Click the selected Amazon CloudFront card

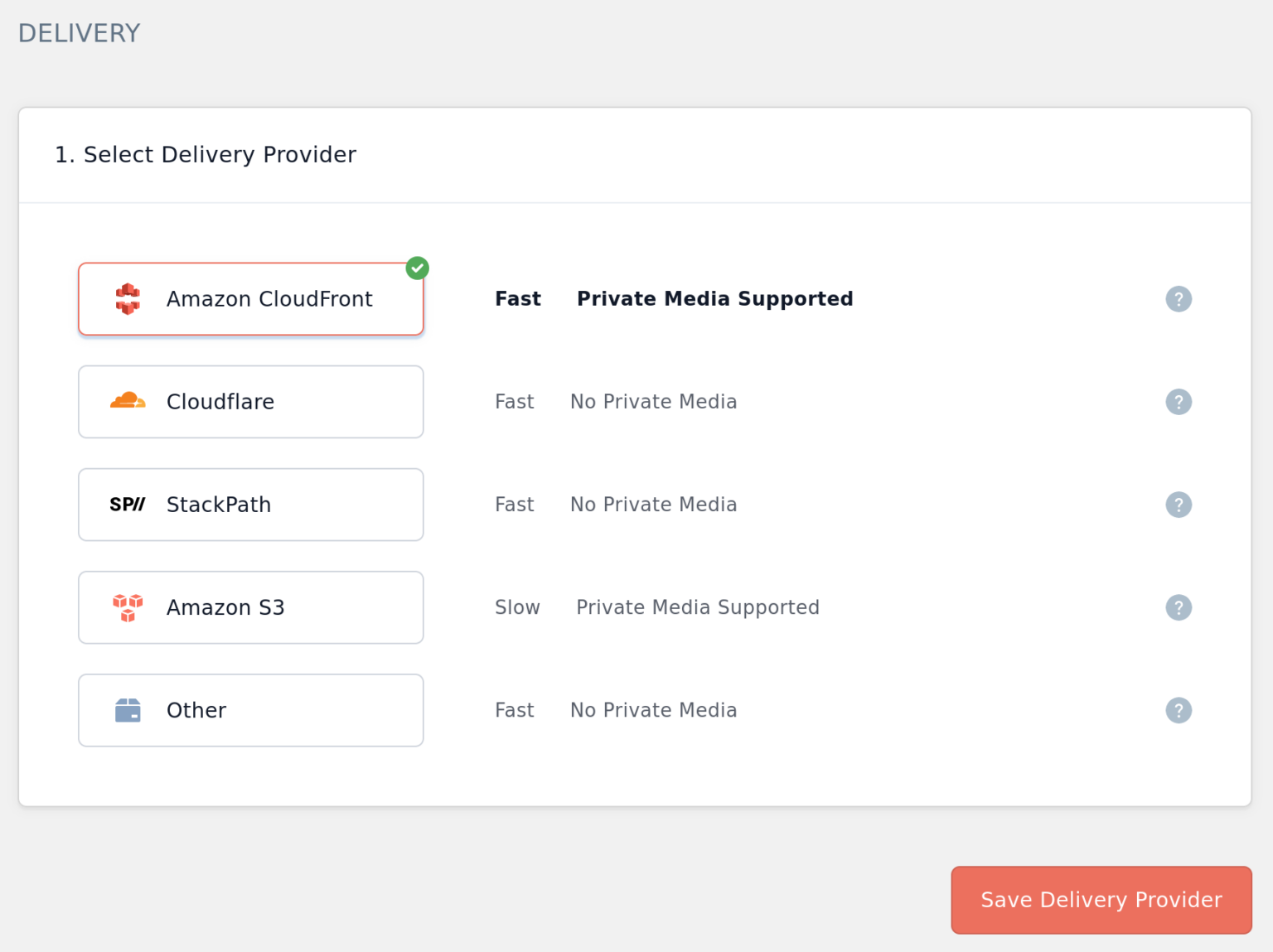tap(250, 299)
